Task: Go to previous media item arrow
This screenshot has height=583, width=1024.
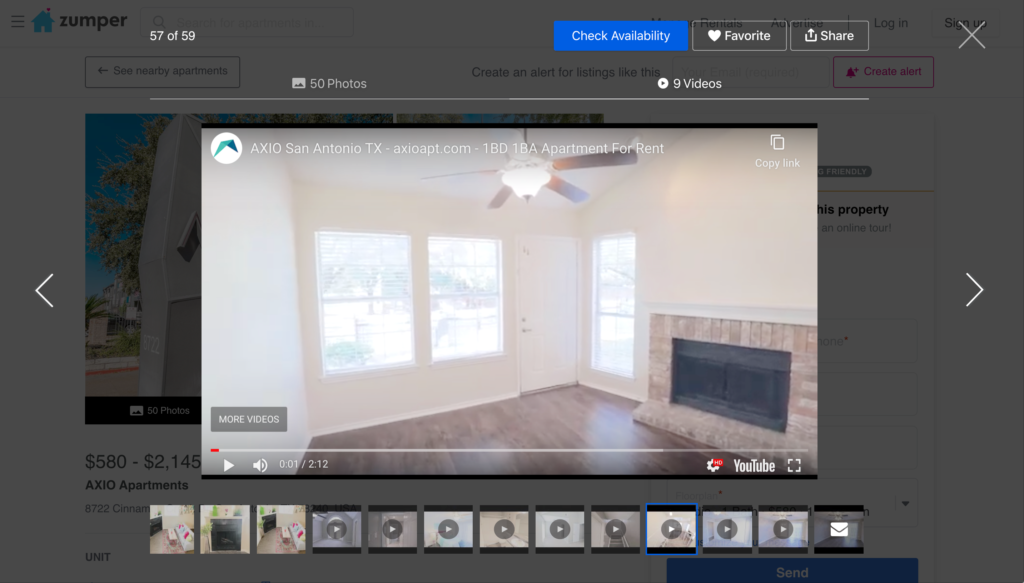Action: click(x=45, y=290)
